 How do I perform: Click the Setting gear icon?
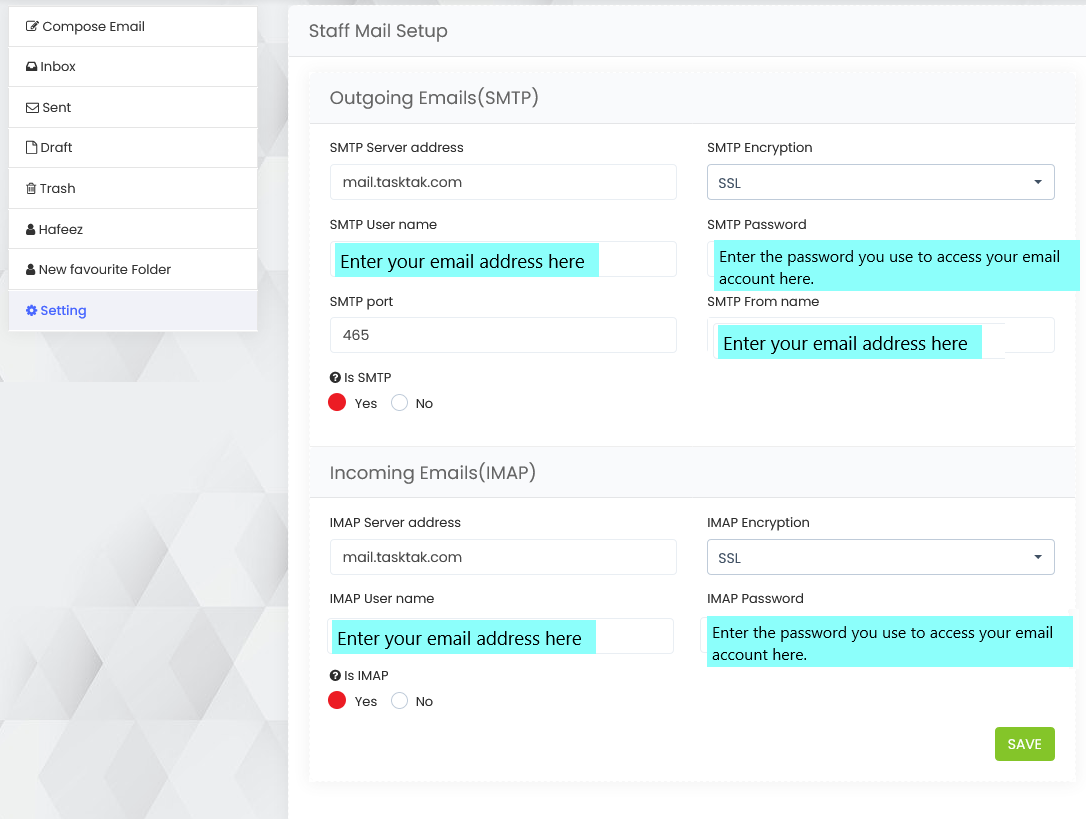31,311
